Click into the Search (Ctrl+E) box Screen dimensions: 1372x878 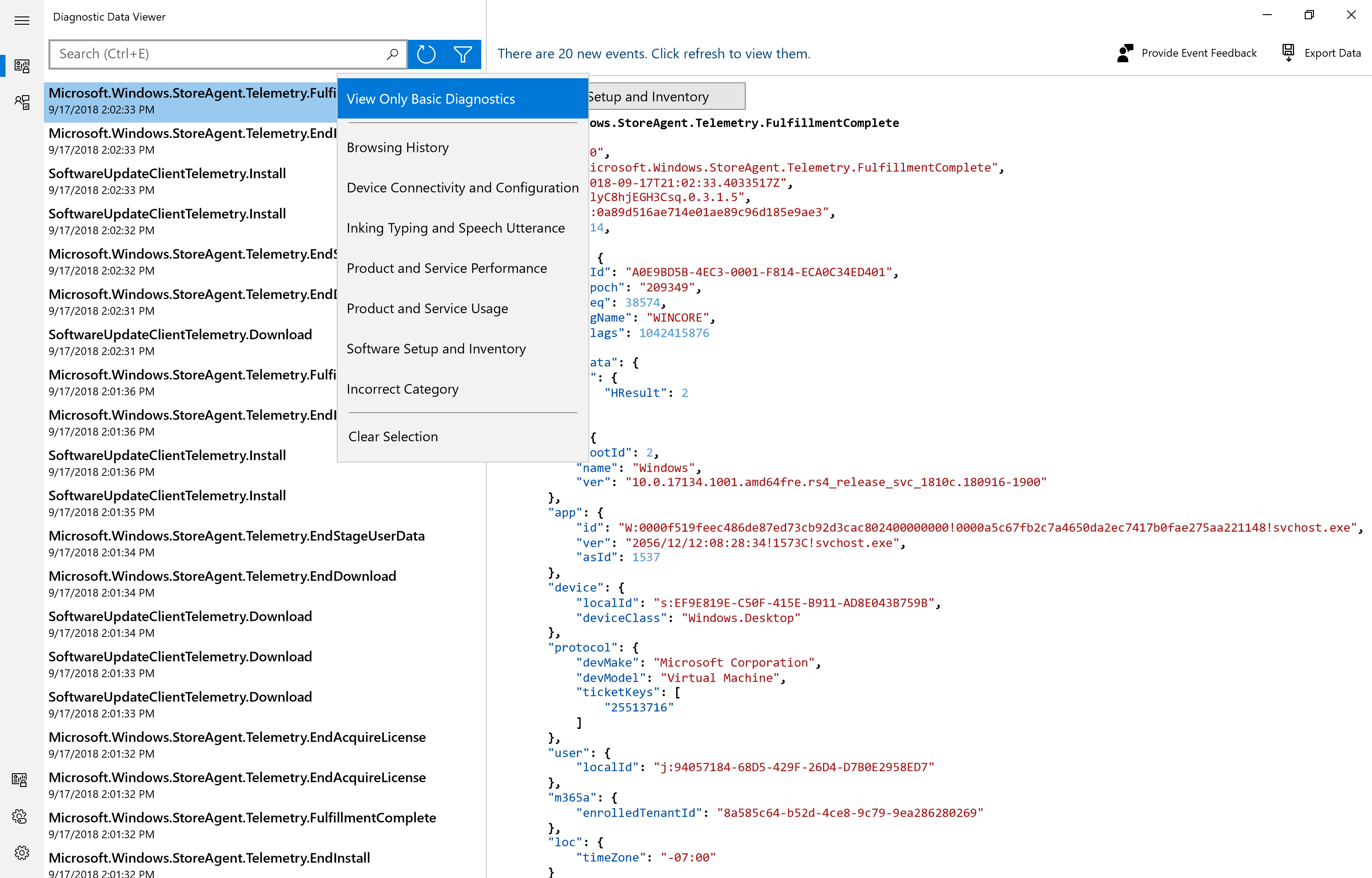[216, 54]
